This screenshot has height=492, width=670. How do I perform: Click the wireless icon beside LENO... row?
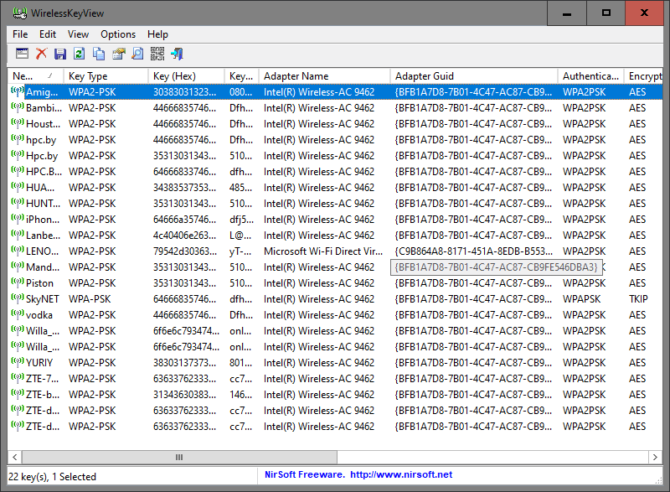pyautogui.click(x=18, y=251)
